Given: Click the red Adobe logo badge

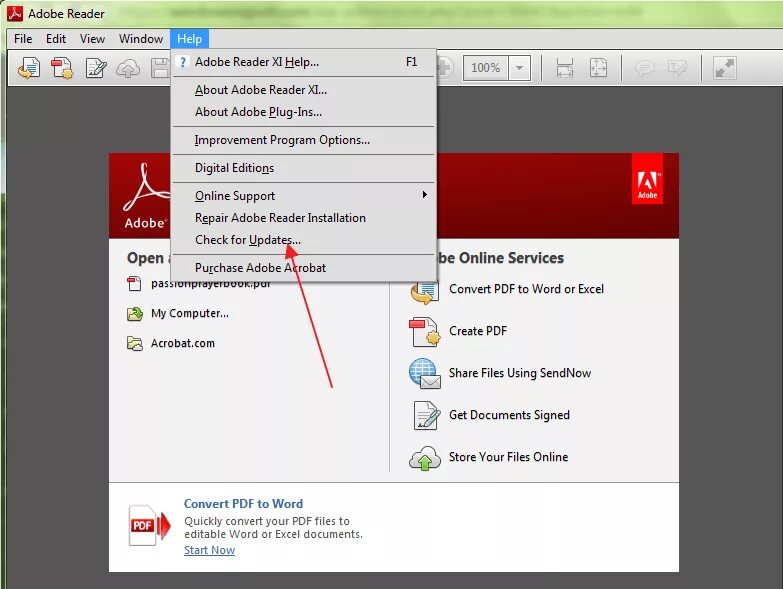Looking at the screenshot, I should [x=647, y=179].
